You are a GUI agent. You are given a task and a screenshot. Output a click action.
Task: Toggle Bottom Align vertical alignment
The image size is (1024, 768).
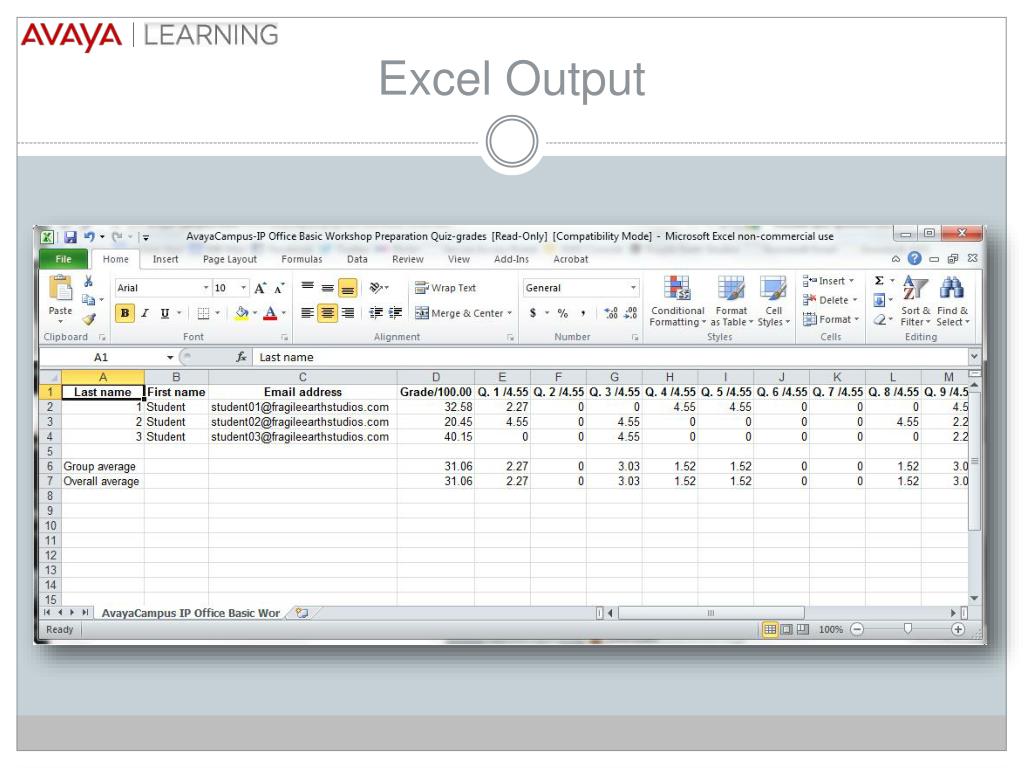[x=347, y=288]
